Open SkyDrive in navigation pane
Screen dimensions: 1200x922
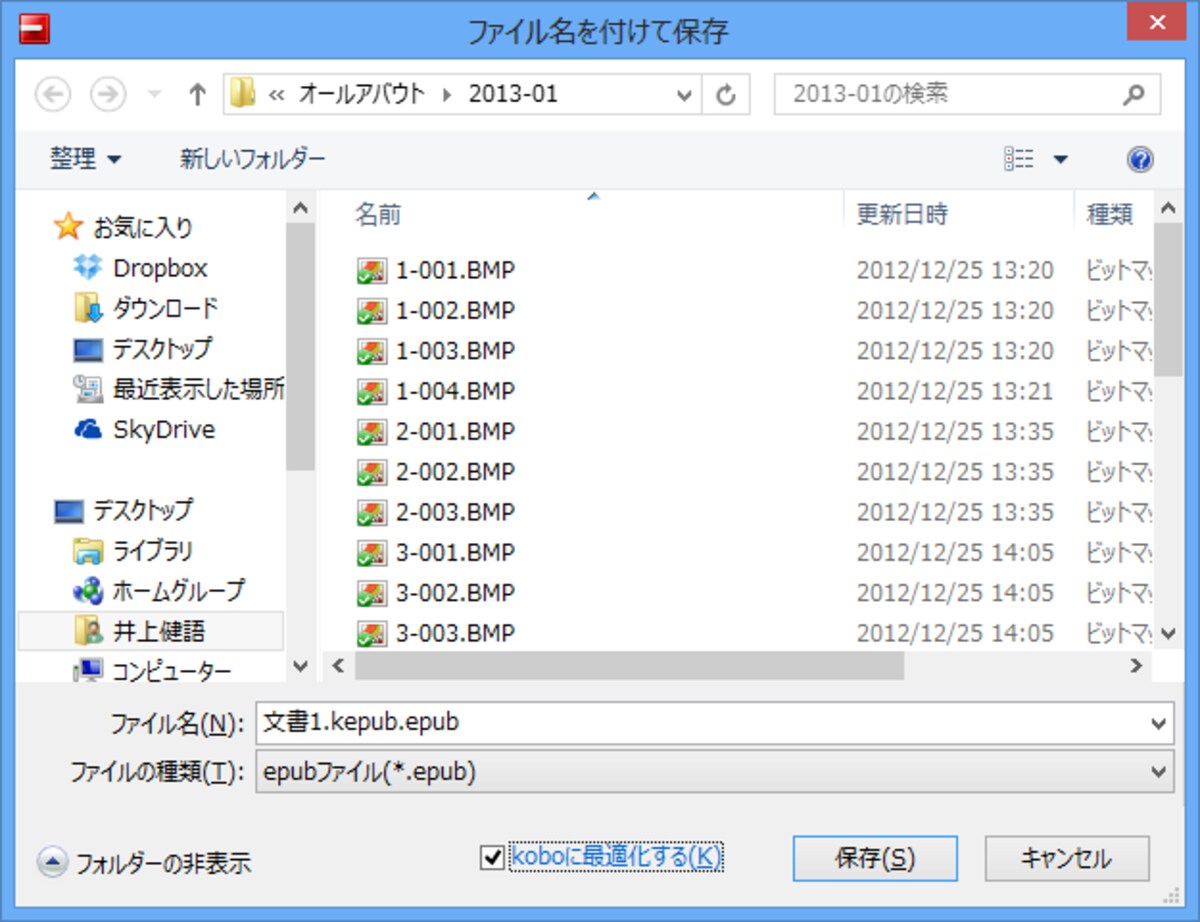[x=146, y=429]
